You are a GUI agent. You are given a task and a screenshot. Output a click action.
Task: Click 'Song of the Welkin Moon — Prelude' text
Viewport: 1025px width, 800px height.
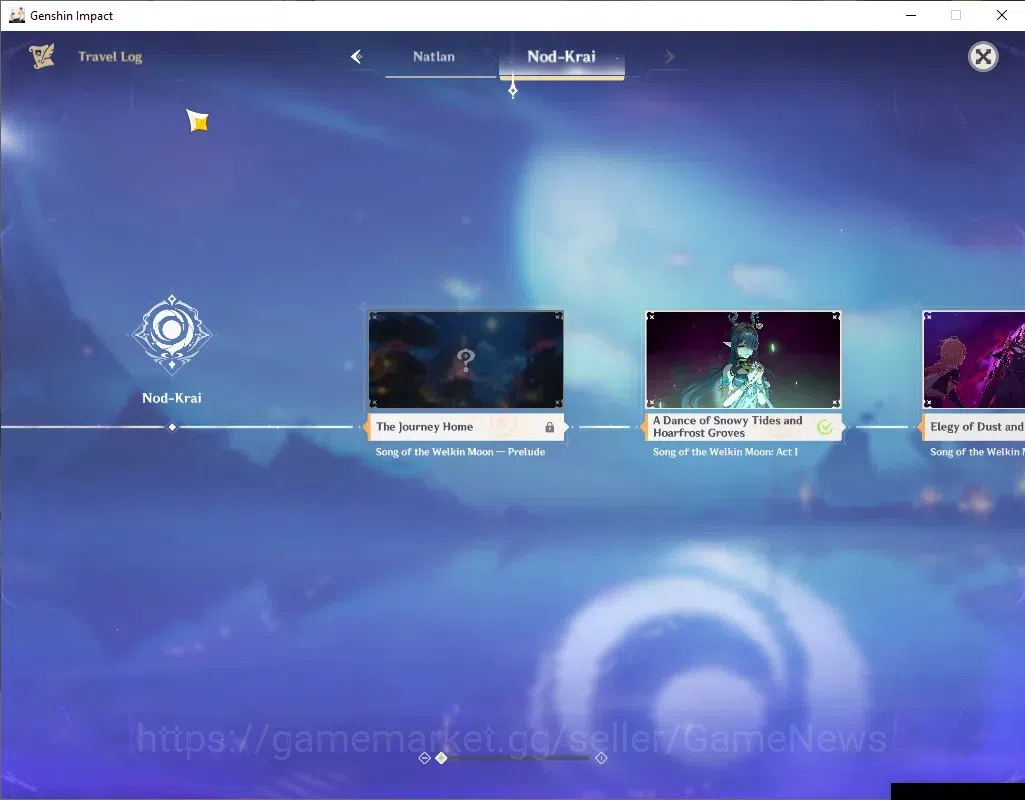(x=460, y=452)
